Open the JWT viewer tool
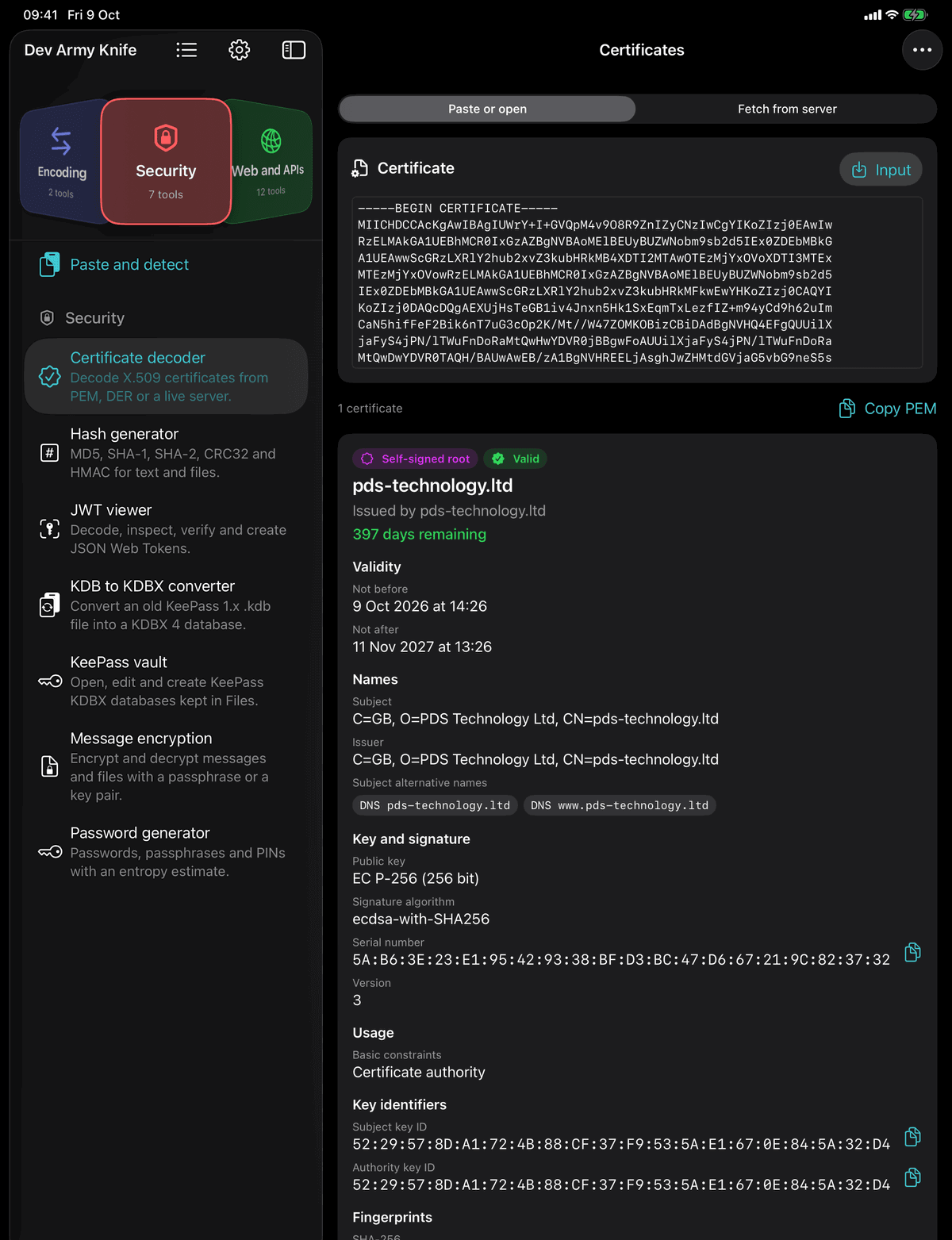 click(166, 528)
